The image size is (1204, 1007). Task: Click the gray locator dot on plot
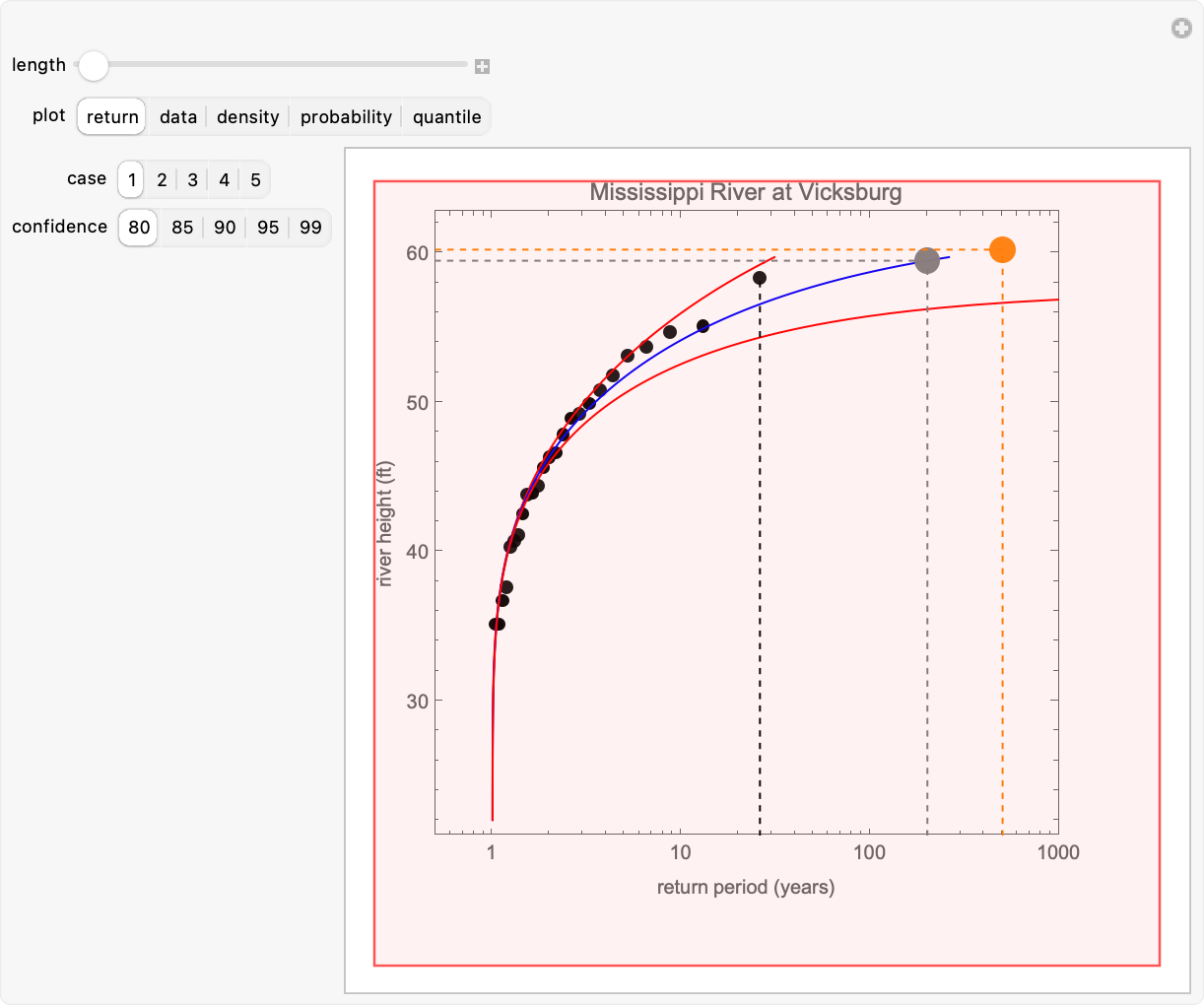(x=927, y=260)
